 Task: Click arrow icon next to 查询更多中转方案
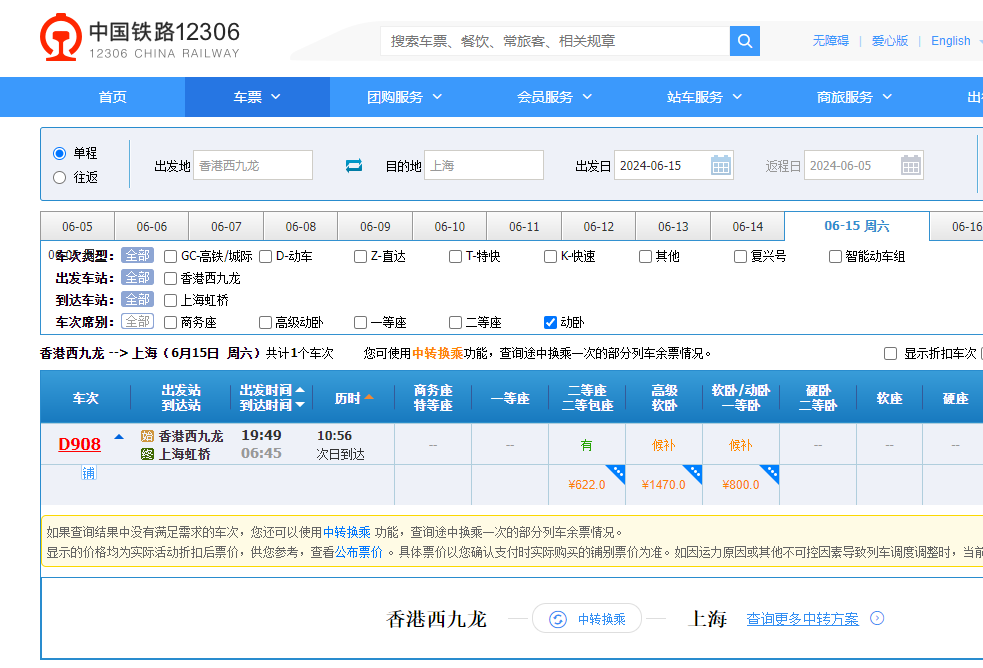[x=877, y=619]
